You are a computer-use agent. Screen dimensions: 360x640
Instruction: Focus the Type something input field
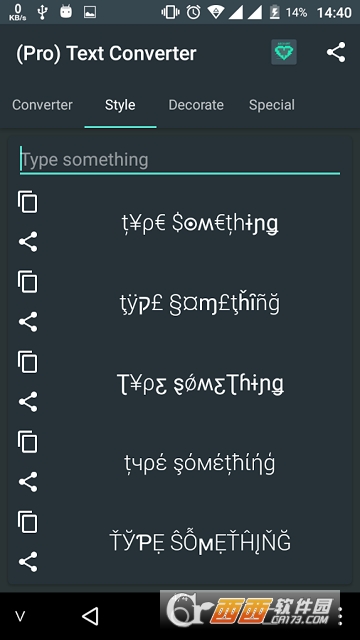pos(180,160)
